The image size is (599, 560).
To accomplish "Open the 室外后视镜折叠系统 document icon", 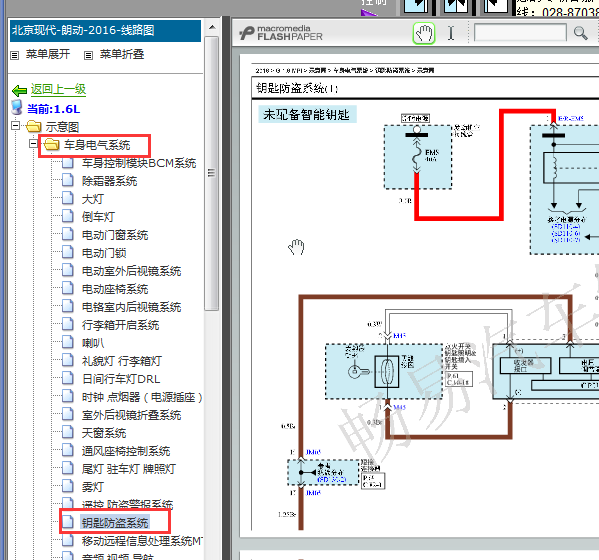I will tap(68, 414).
